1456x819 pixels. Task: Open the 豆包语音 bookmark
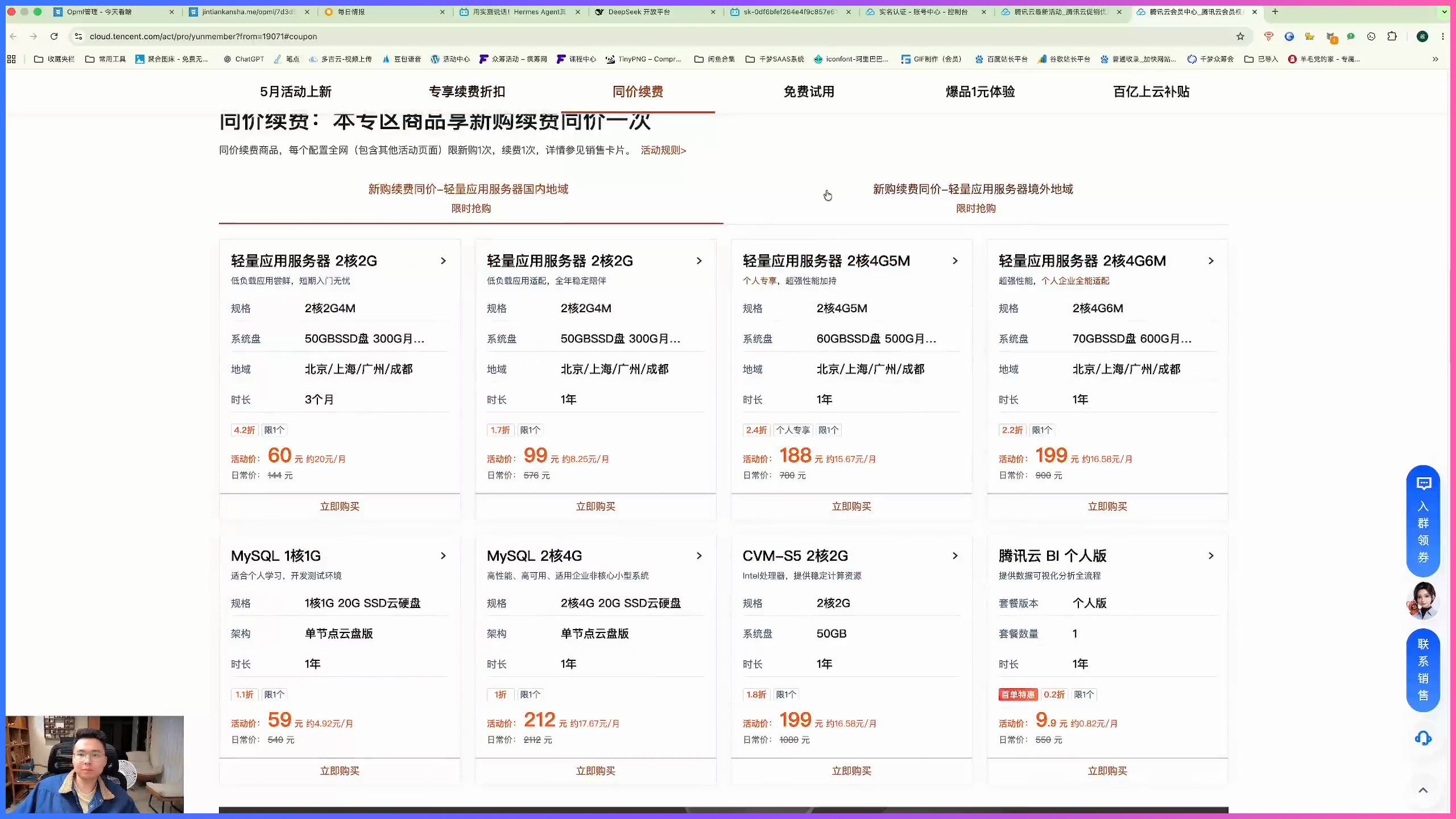[x=402, y=59]
